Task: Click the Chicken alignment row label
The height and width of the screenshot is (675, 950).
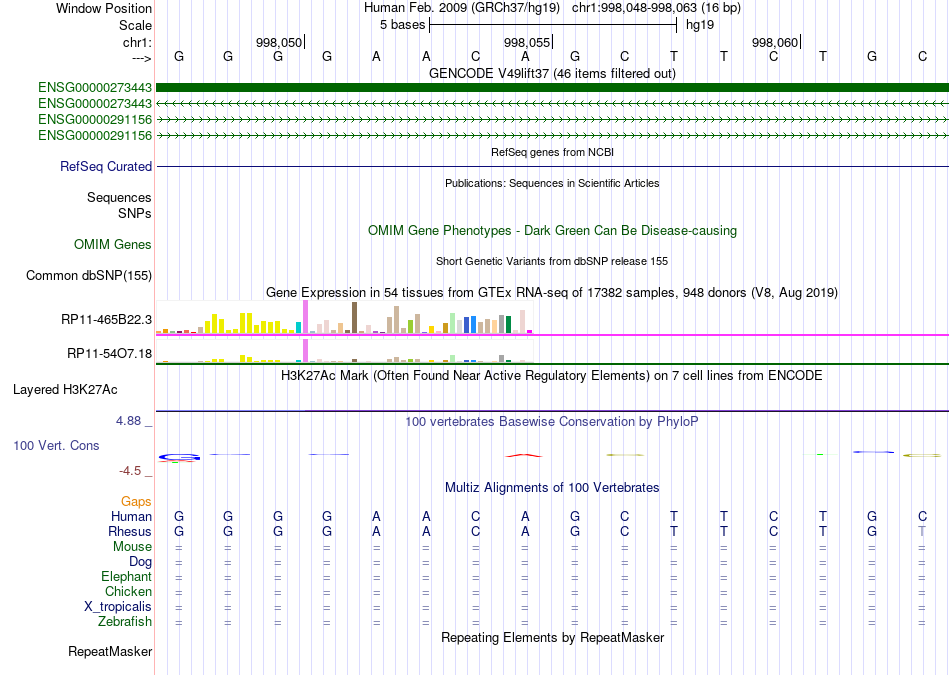Action: point(128,591)
